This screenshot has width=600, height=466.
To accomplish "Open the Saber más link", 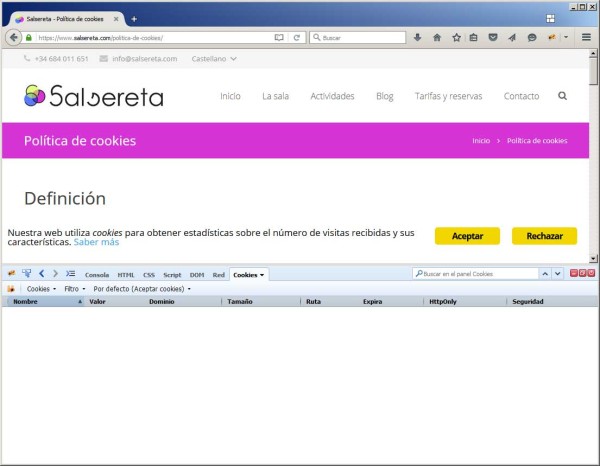I will pyautogui.click(x=96, y=242).
